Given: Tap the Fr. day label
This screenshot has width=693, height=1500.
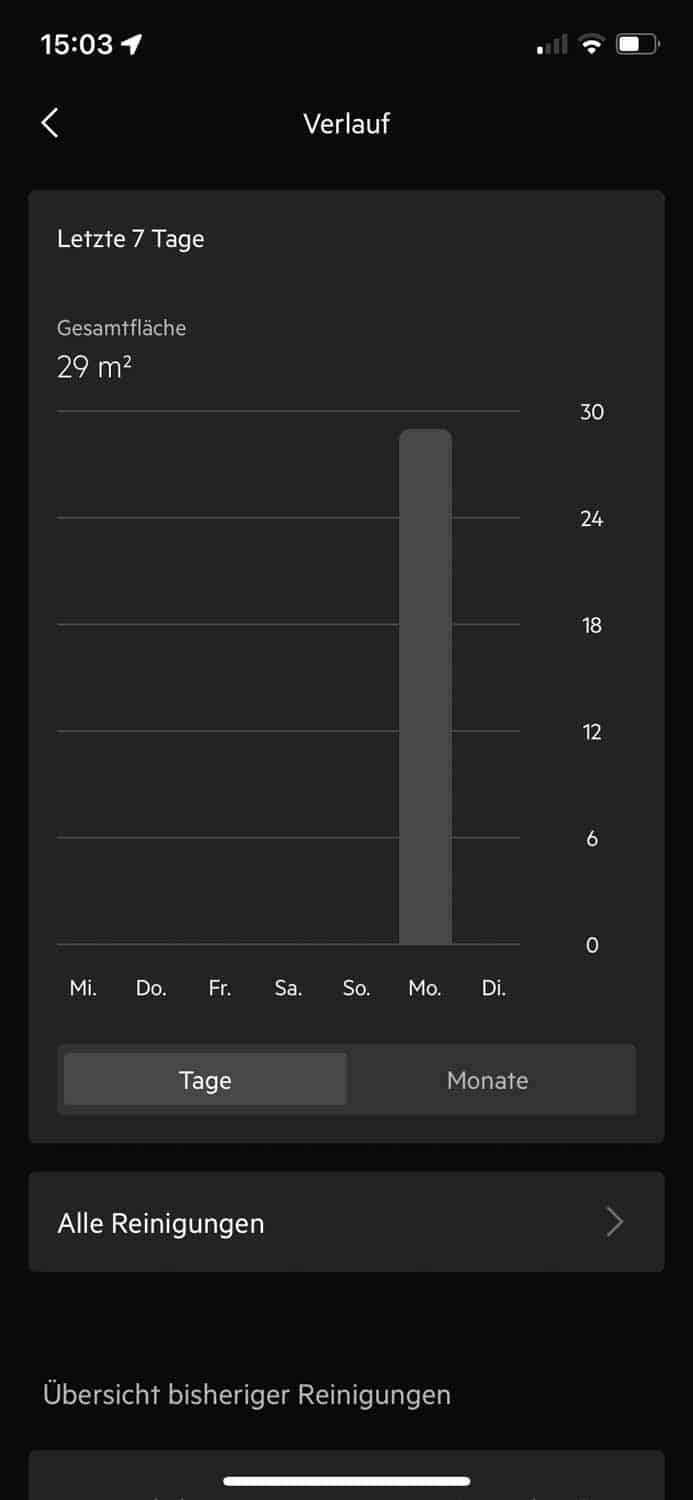Looking at the screenshot, I should [x=220, y=989].
